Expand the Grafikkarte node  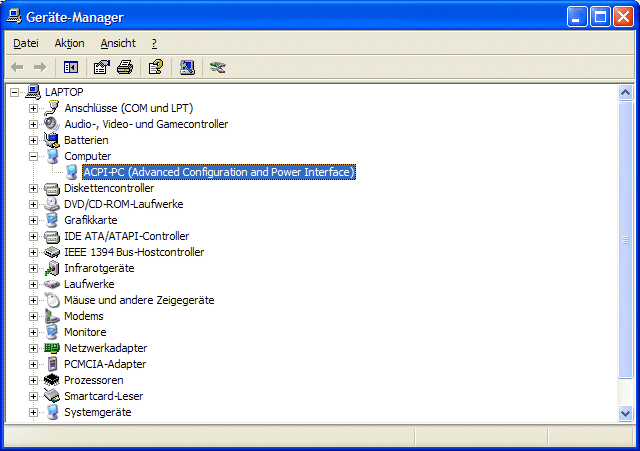point(33,220)
